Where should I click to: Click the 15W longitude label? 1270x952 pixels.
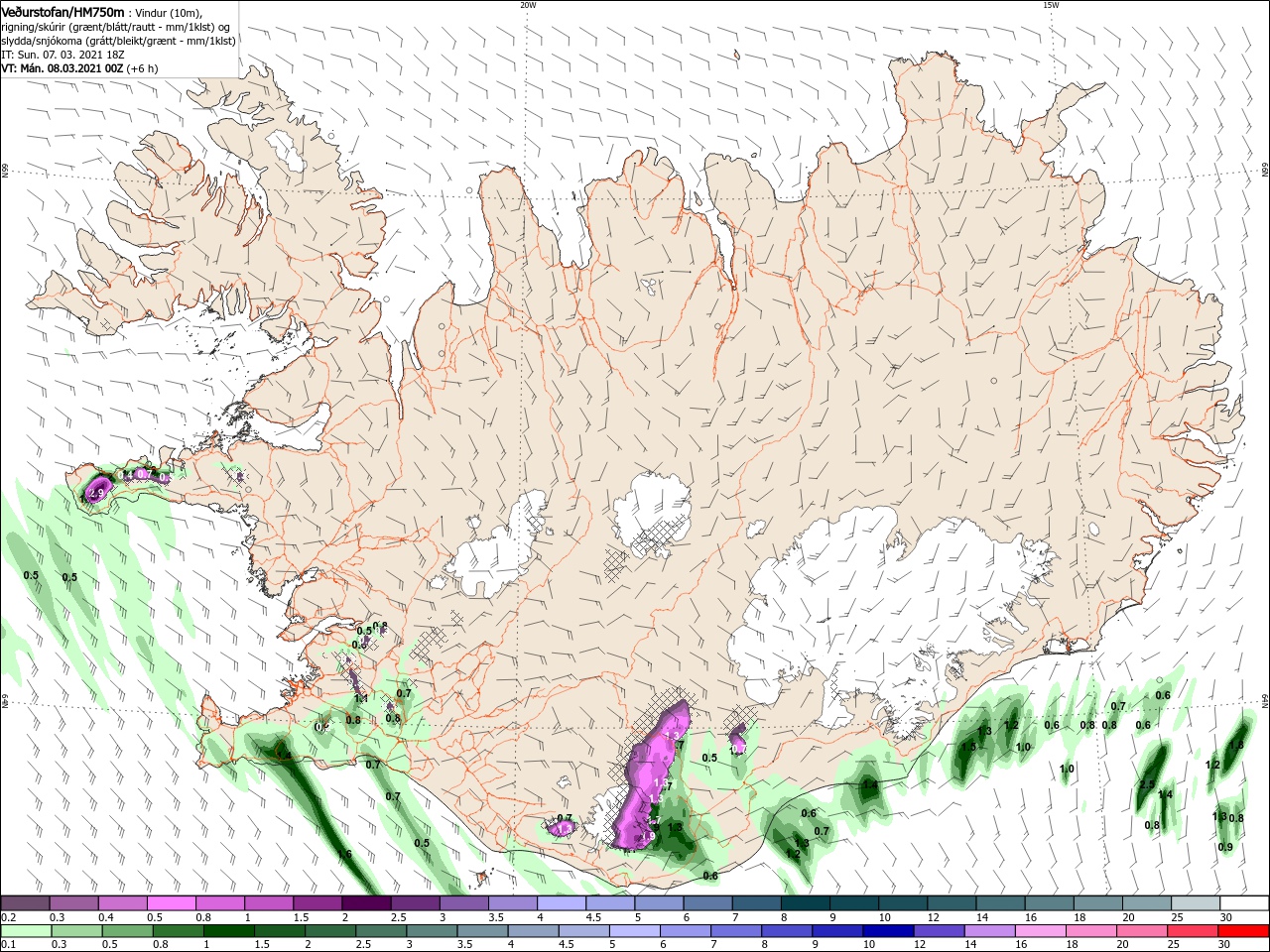pos(1051,5)
